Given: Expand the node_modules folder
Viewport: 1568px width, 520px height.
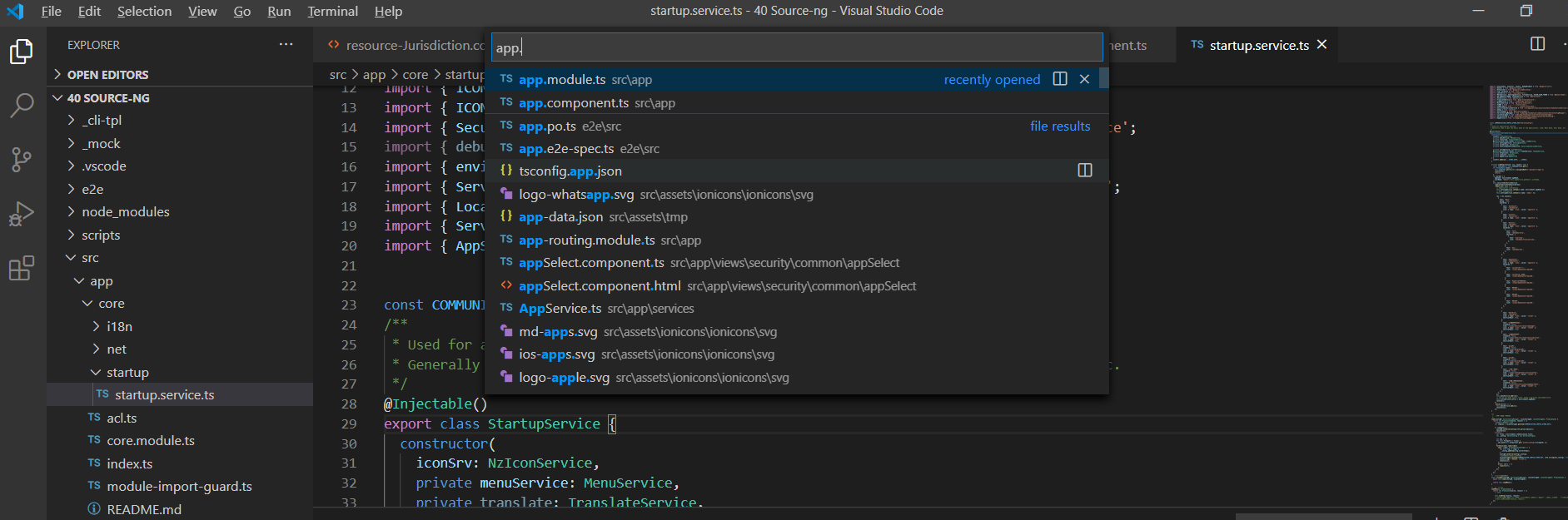Looking at the screenshot, I should click(125, 212).
